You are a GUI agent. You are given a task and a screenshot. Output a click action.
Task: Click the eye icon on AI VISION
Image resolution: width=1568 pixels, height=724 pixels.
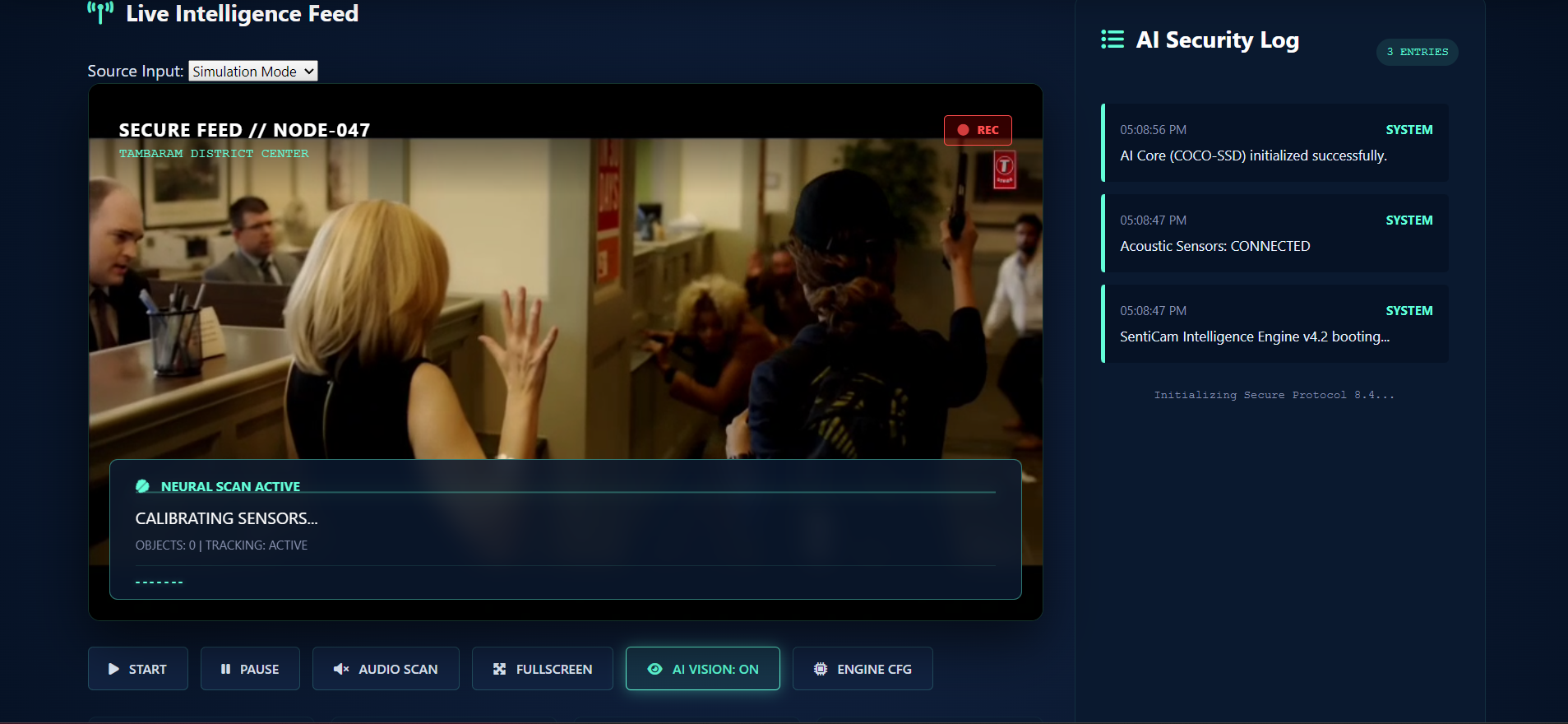click(654, 669)
